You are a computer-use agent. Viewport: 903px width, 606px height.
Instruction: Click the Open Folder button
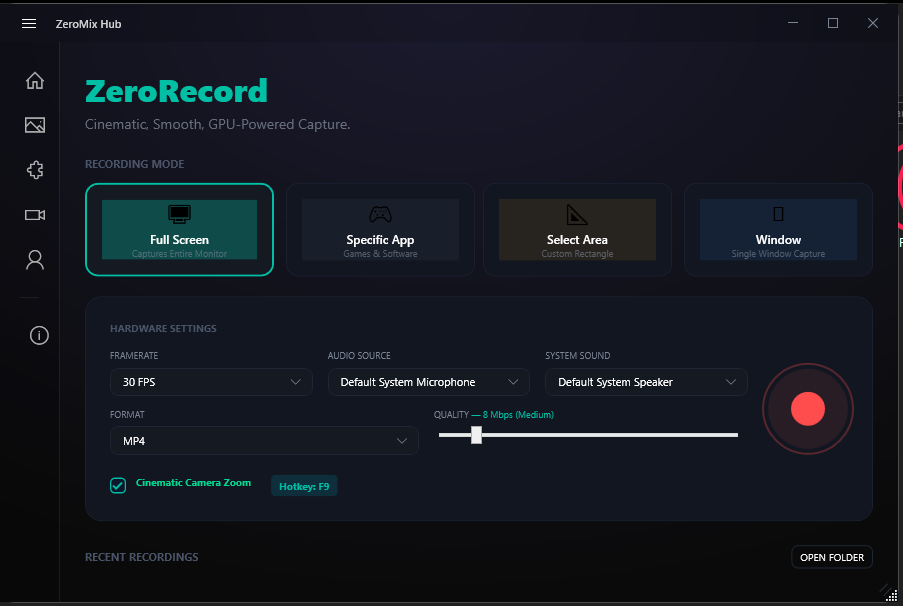(x=831, y=557)
